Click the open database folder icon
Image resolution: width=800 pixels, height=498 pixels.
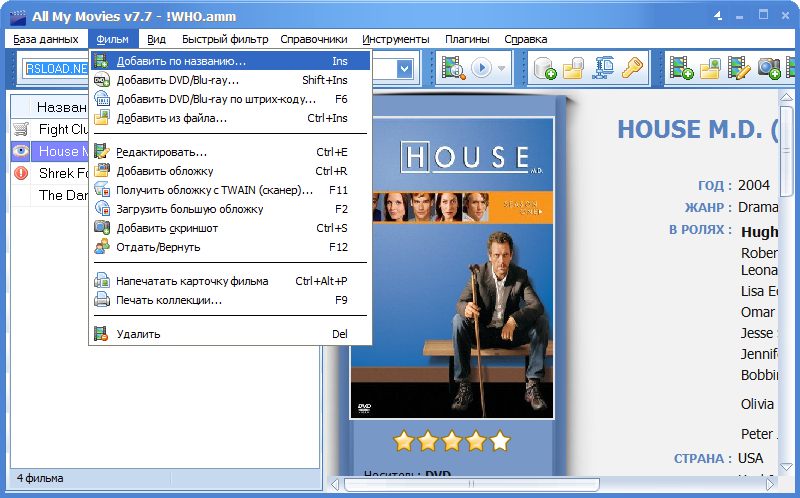(x=573, y=68)
